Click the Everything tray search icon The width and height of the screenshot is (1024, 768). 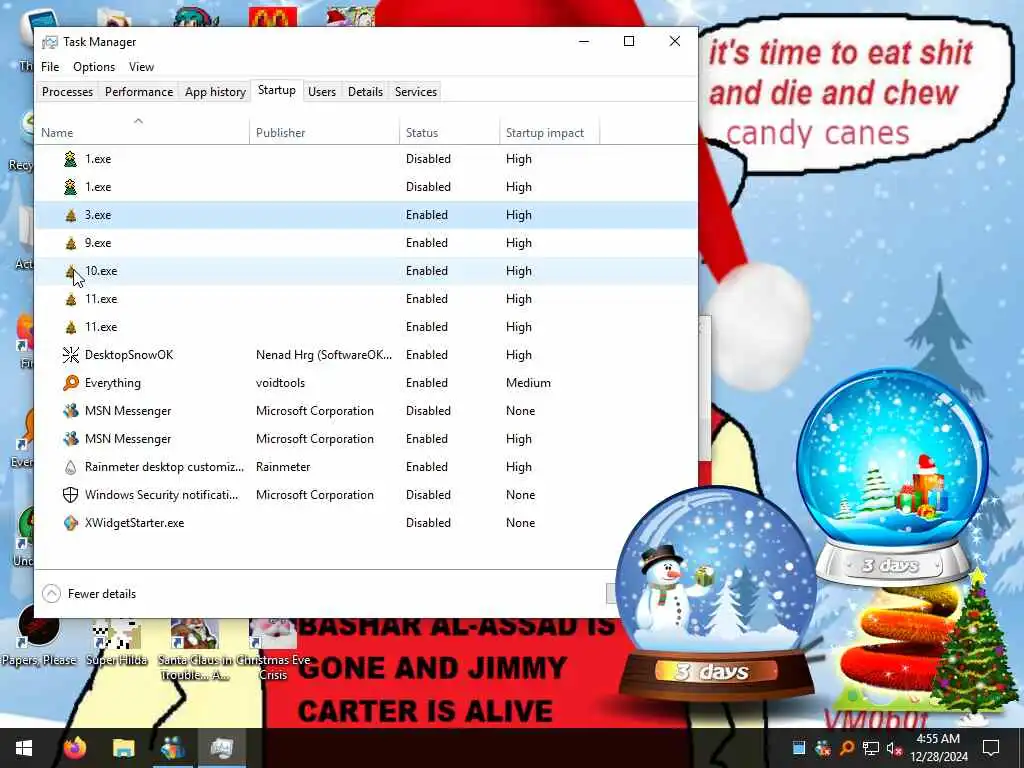(x=846, y=748)
